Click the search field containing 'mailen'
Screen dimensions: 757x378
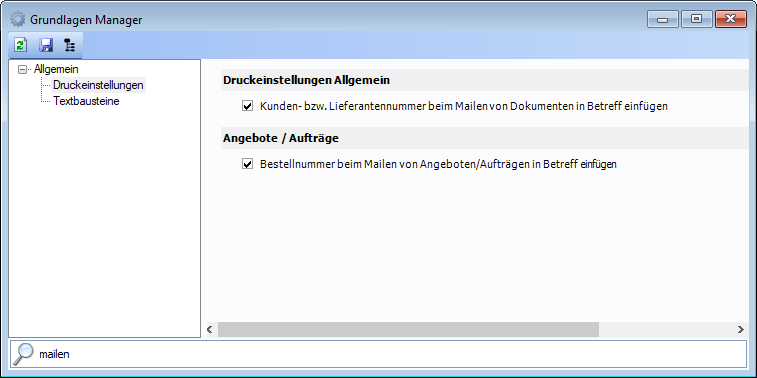[x=378, y=354]
